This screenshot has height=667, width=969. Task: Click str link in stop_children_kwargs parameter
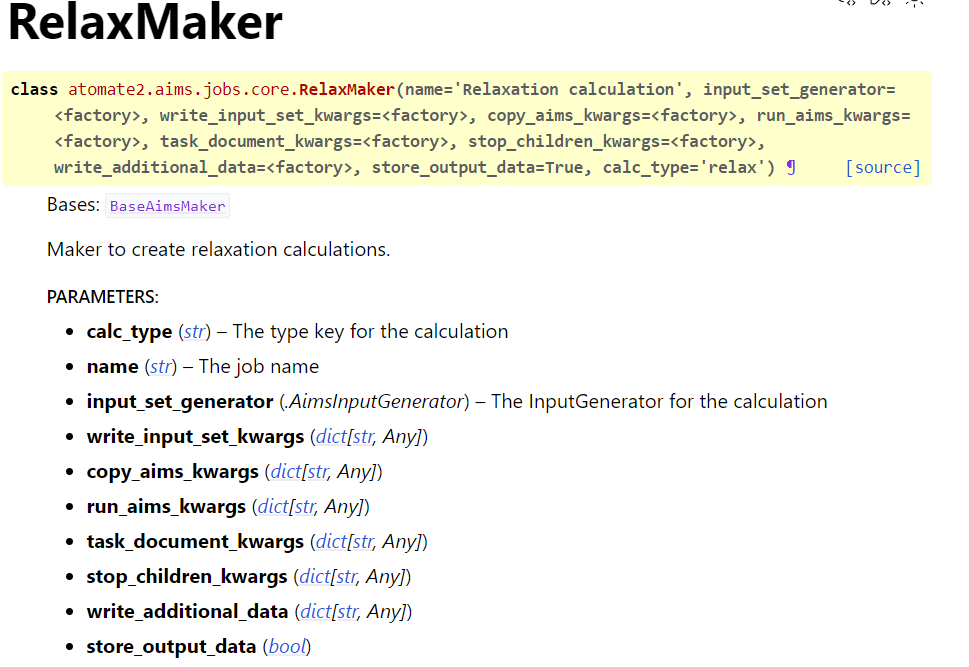pos(347,576)
